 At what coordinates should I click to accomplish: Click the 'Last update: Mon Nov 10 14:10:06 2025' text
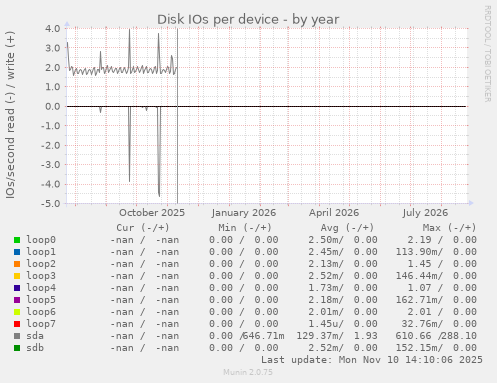(x=372, y=360)
